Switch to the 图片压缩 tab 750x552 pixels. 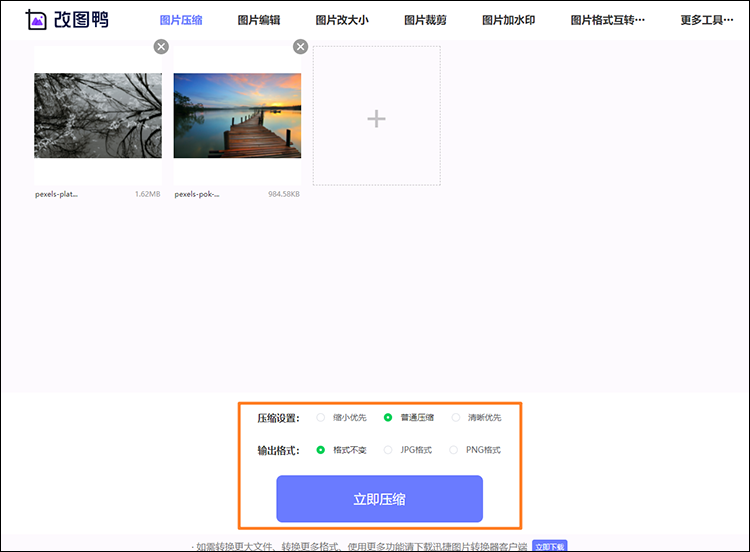181,20
